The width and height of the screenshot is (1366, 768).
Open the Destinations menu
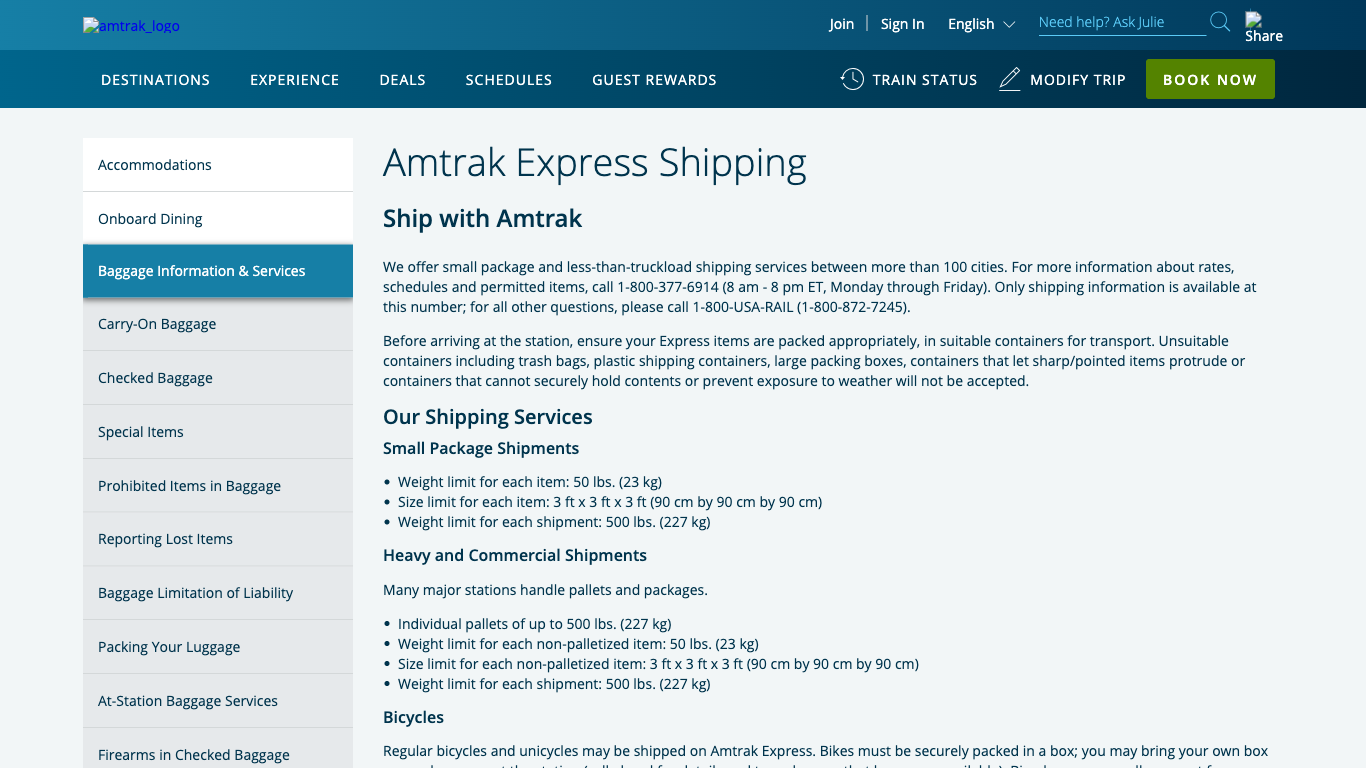[155, 80]
